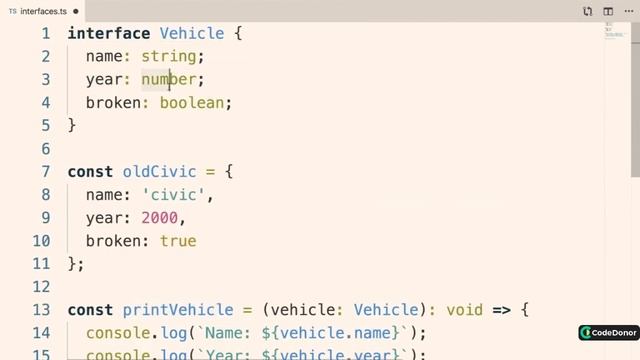The image size is (640, 360).
Task: Click the 'Vehicle' interface name on line 1
Action: [x=192, y=33]
